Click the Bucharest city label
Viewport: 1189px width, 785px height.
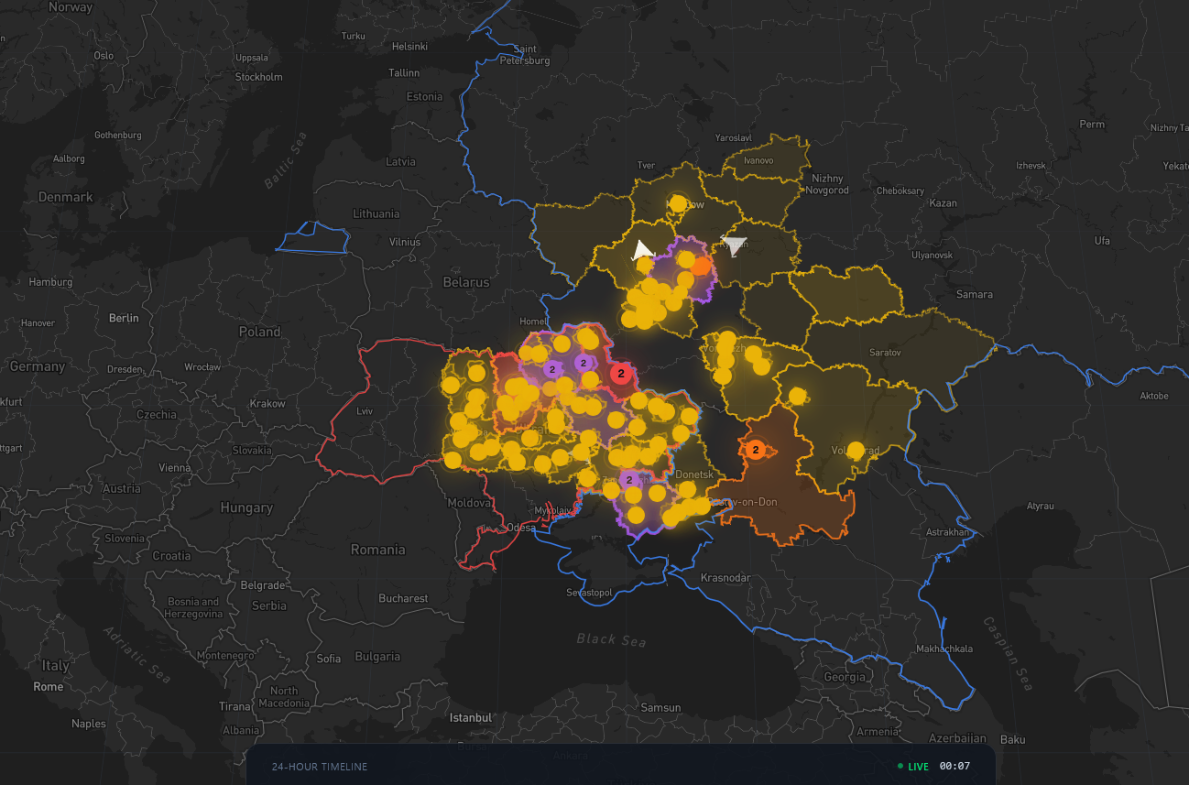[403, 598]
